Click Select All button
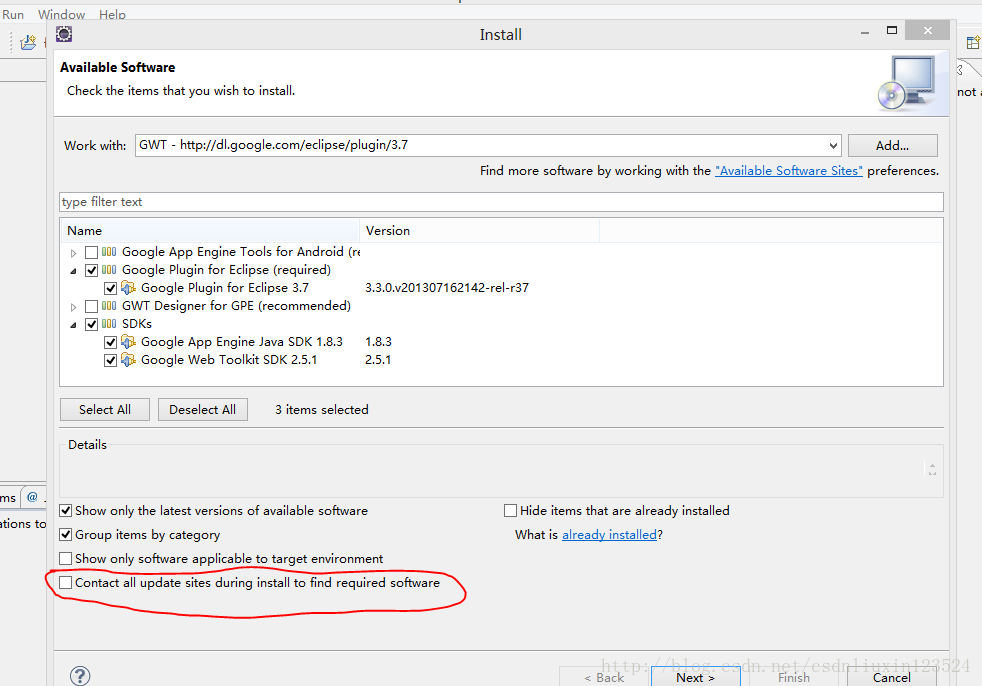Image resolution: width=982 pixels, height=686 pixels. pos(105,410)
